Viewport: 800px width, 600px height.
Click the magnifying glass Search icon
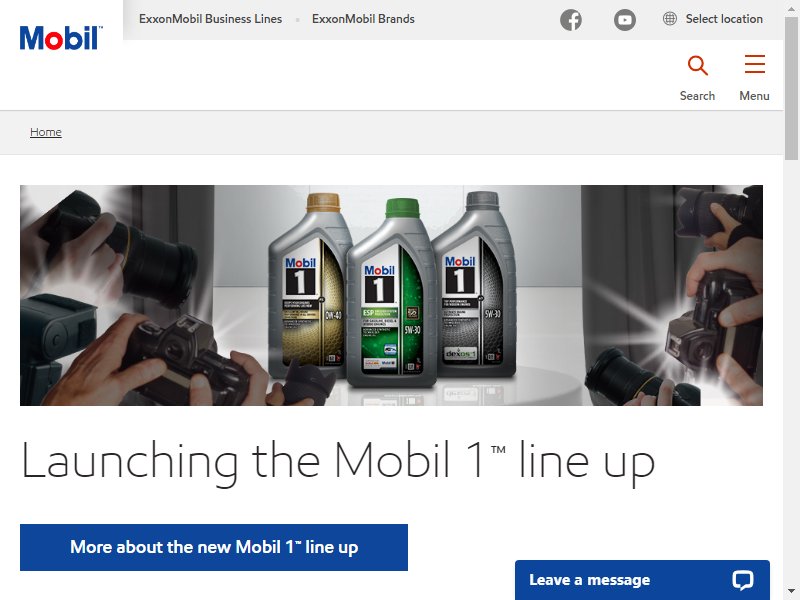coord(697,65)
